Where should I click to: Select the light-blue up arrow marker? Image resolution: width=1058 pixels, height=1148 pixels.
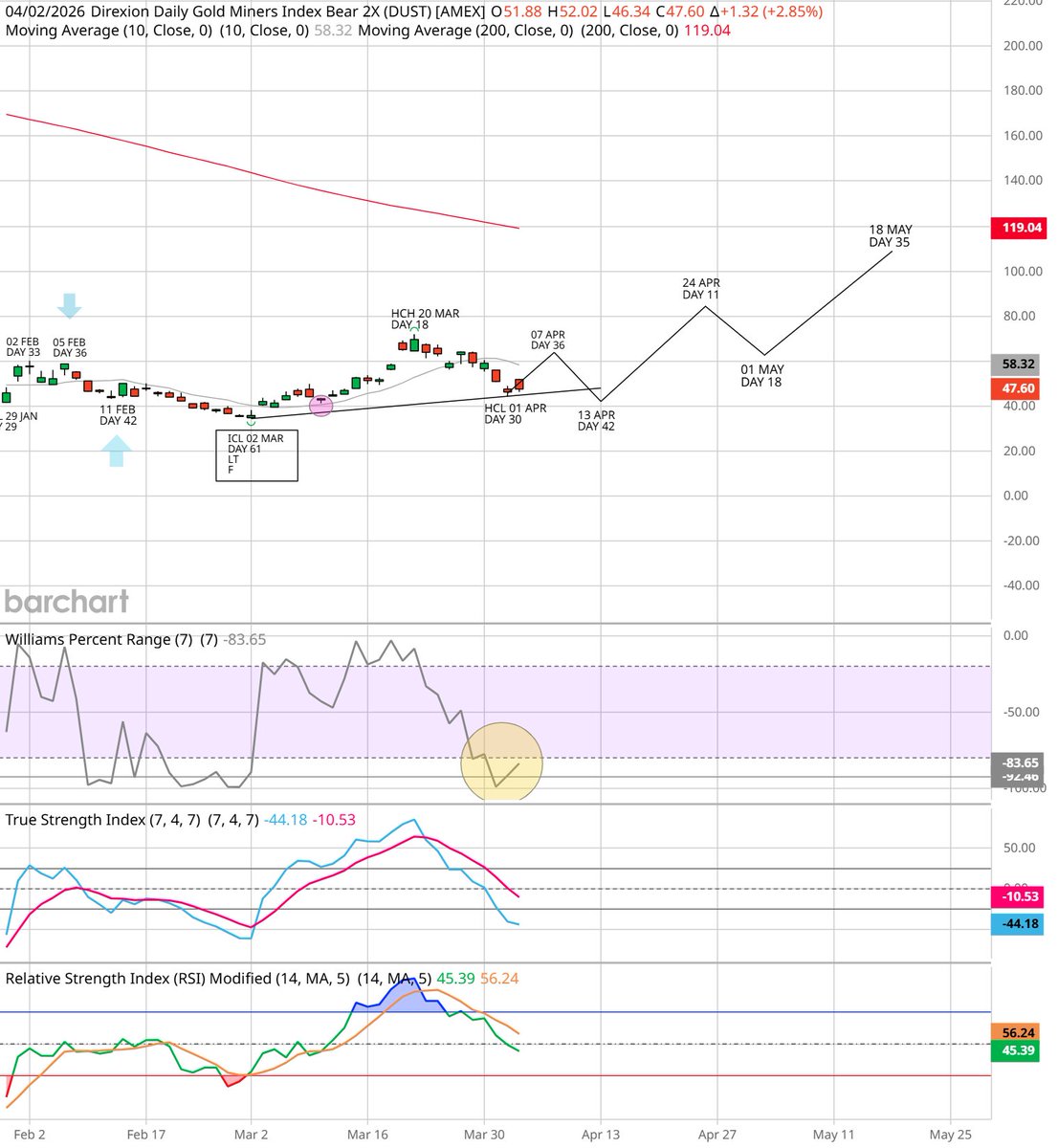coord(116,451)
